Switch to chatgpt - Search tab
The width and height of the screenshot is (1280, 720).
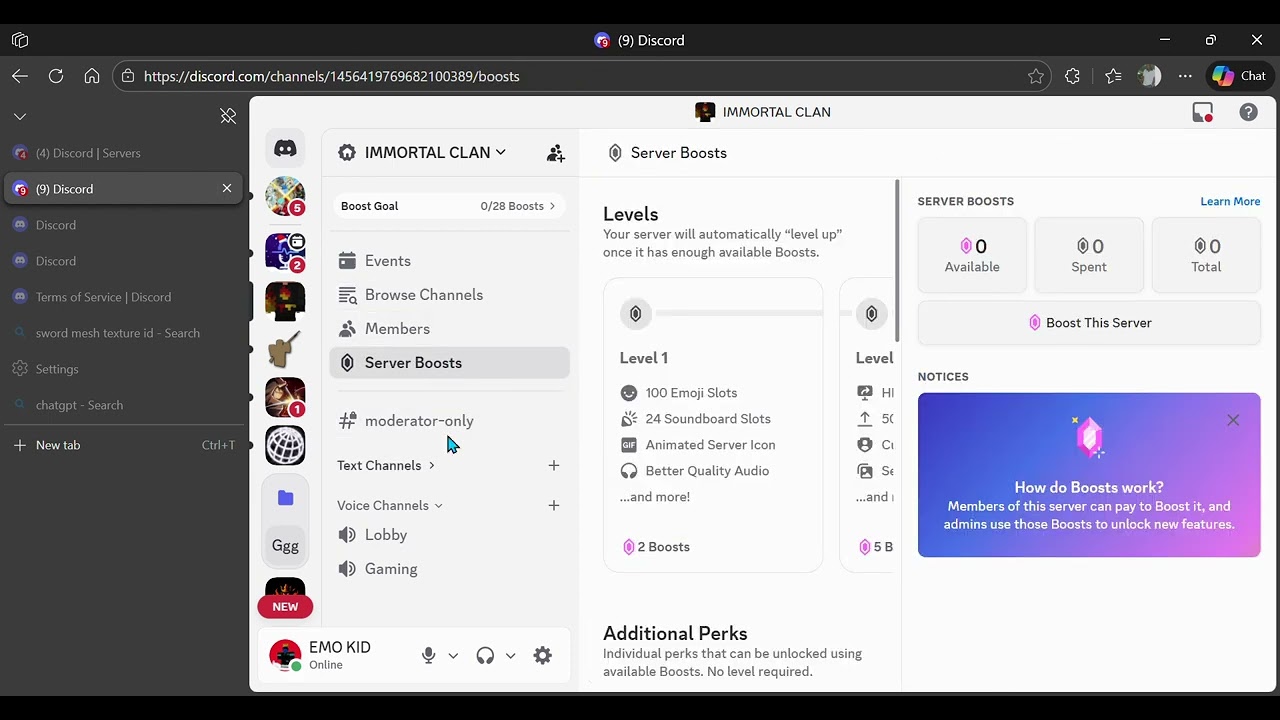pyautogui.click(x=122, y=405)
